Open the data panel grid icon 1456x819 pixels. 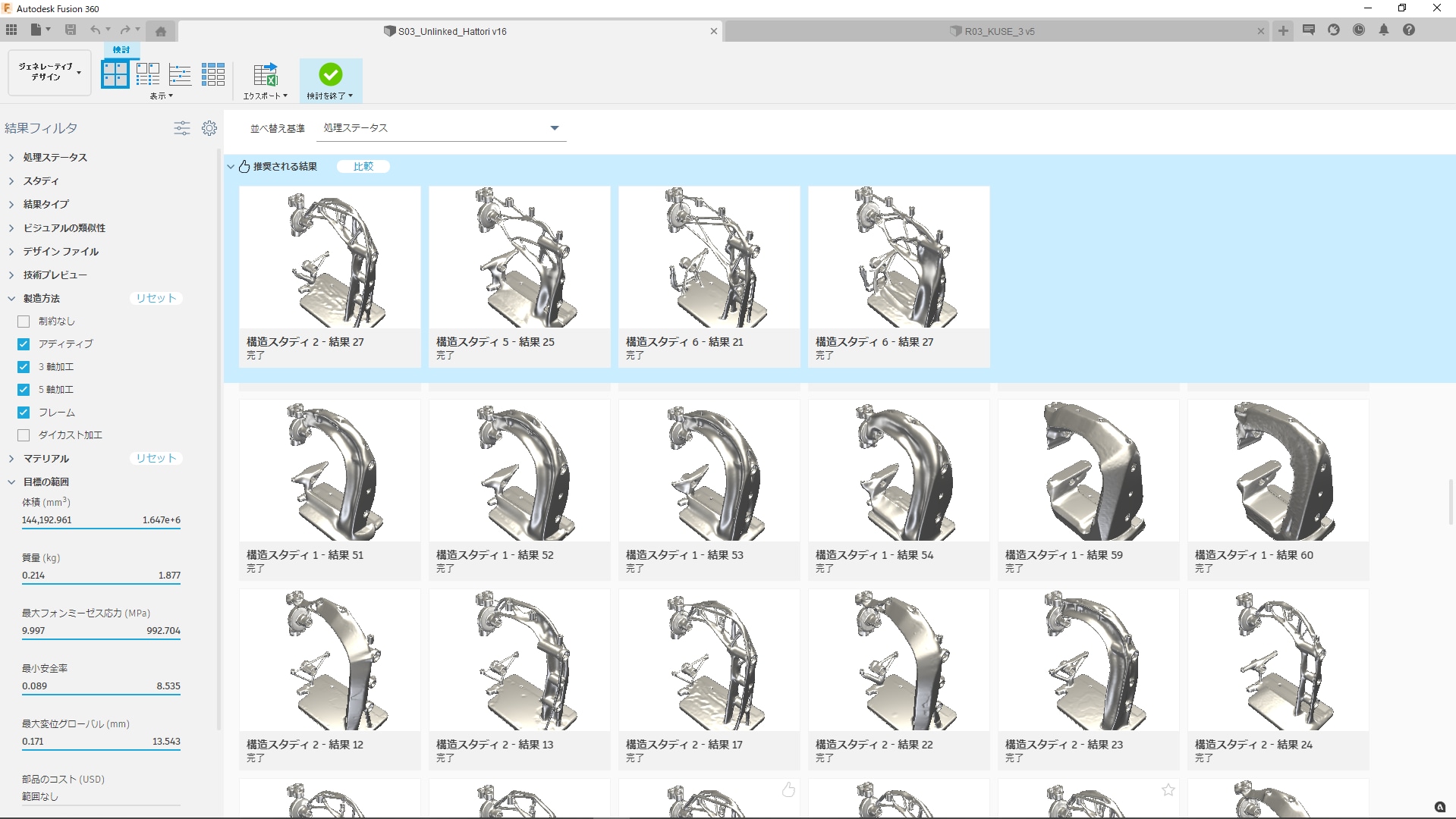click(11, 30)
